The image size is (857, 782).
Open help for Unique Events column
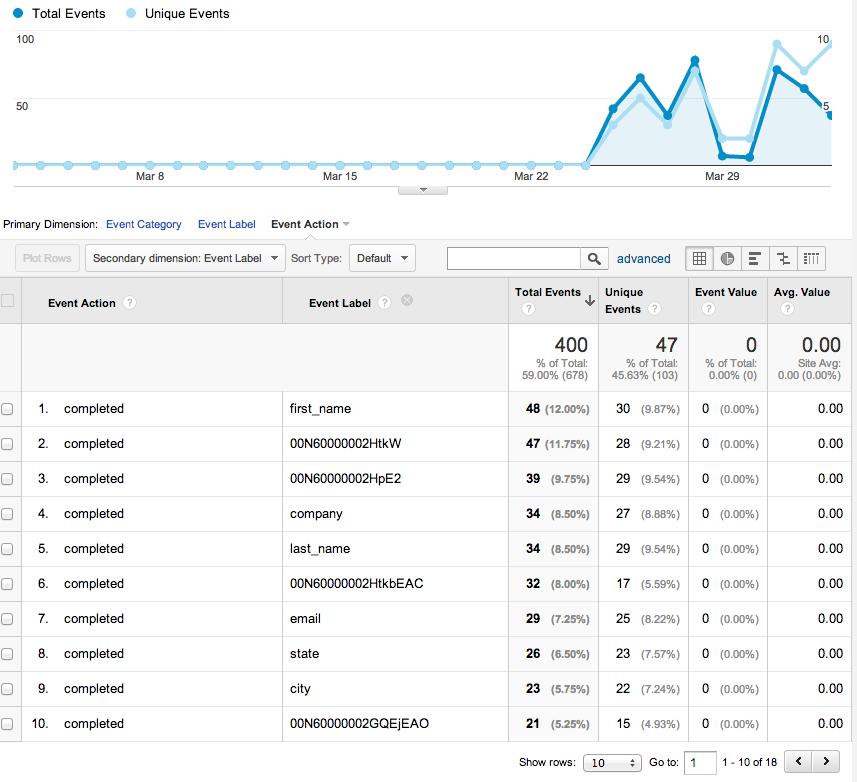(654, 309)
